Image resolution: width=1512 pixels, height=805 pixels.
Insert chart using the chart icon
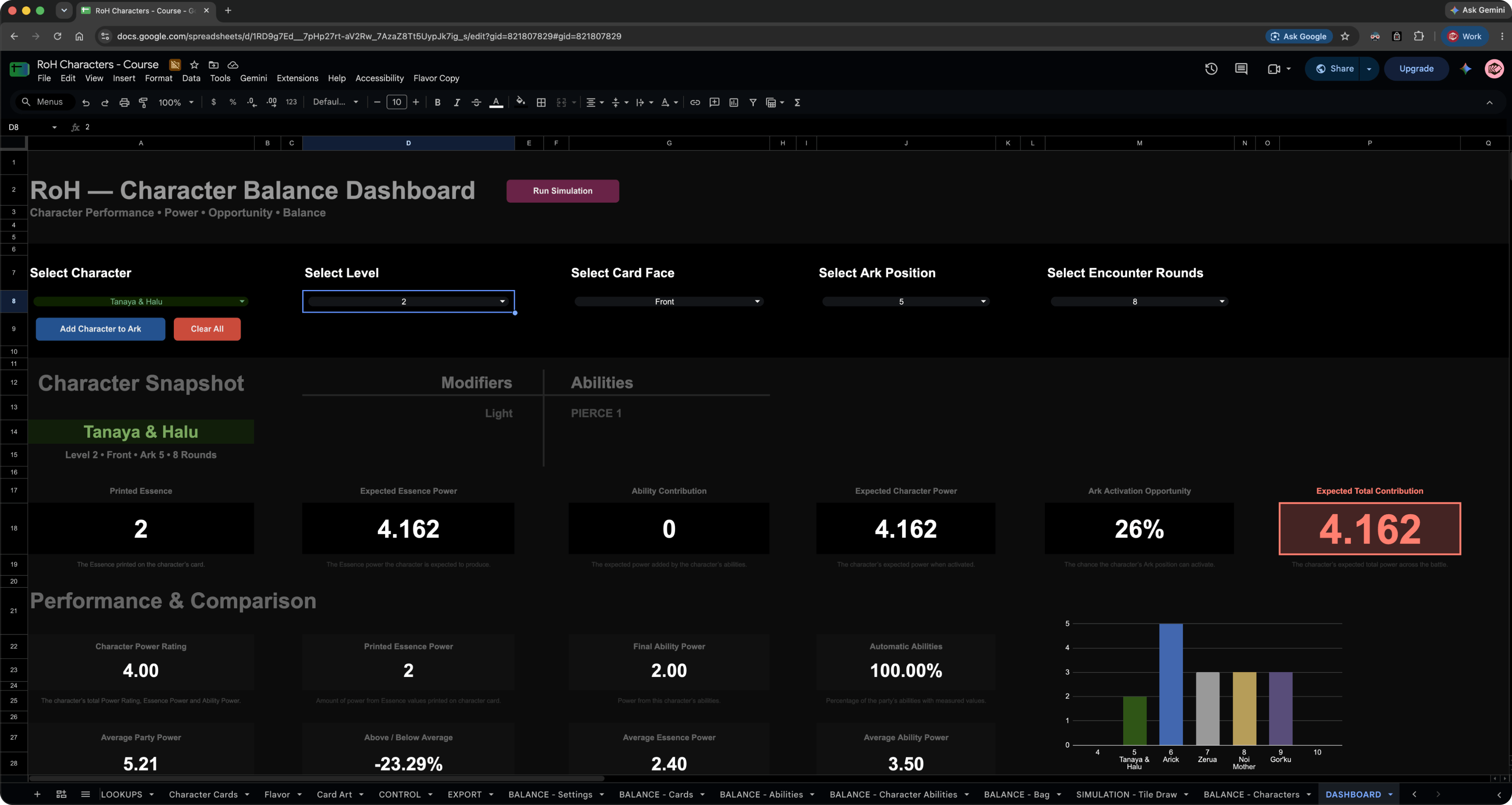[x=734, y=102]
